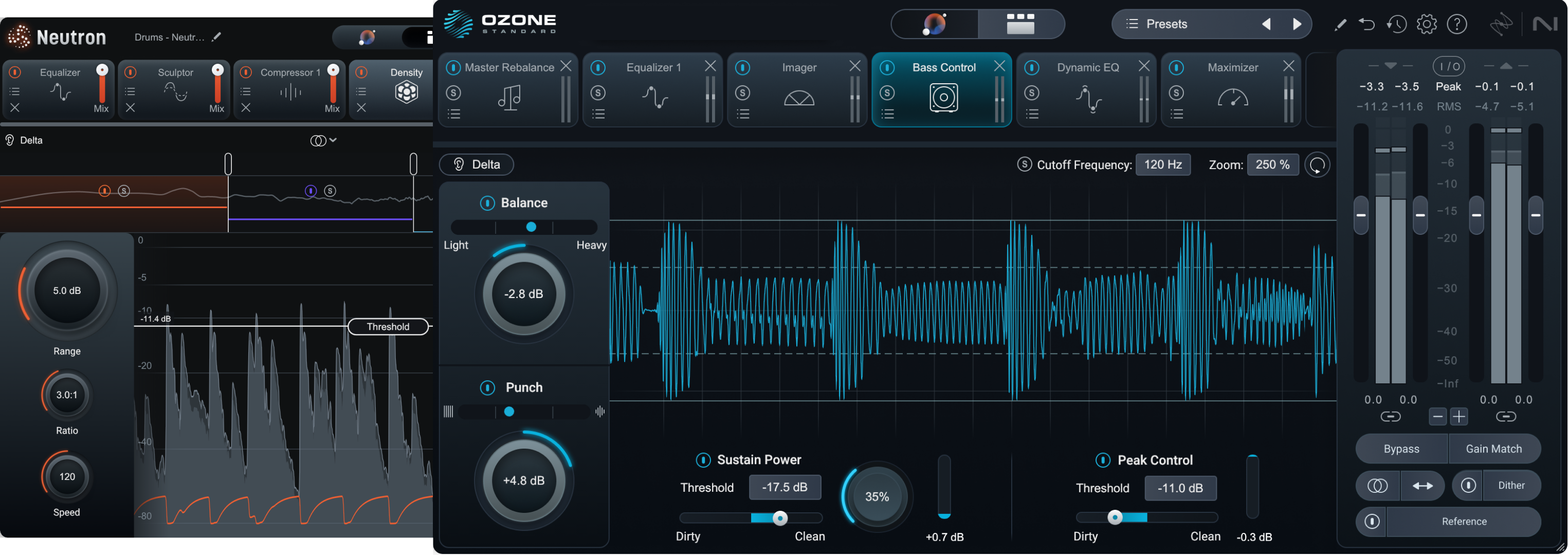
Task: Click the Balance Light-Heavy slider handle
Action: (x=531, y=227)
